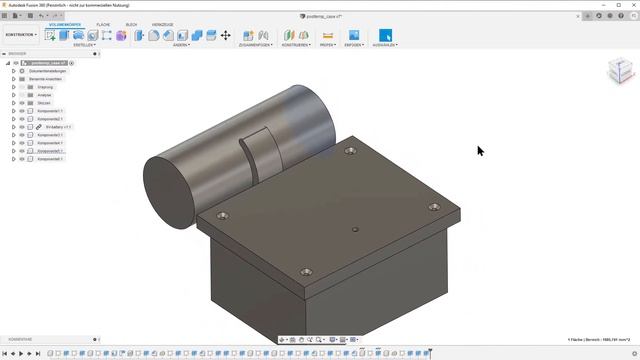Select the Komponente1:1 tree item
The width and height of the screenshot is (640, 360).
tap(50, 111)
